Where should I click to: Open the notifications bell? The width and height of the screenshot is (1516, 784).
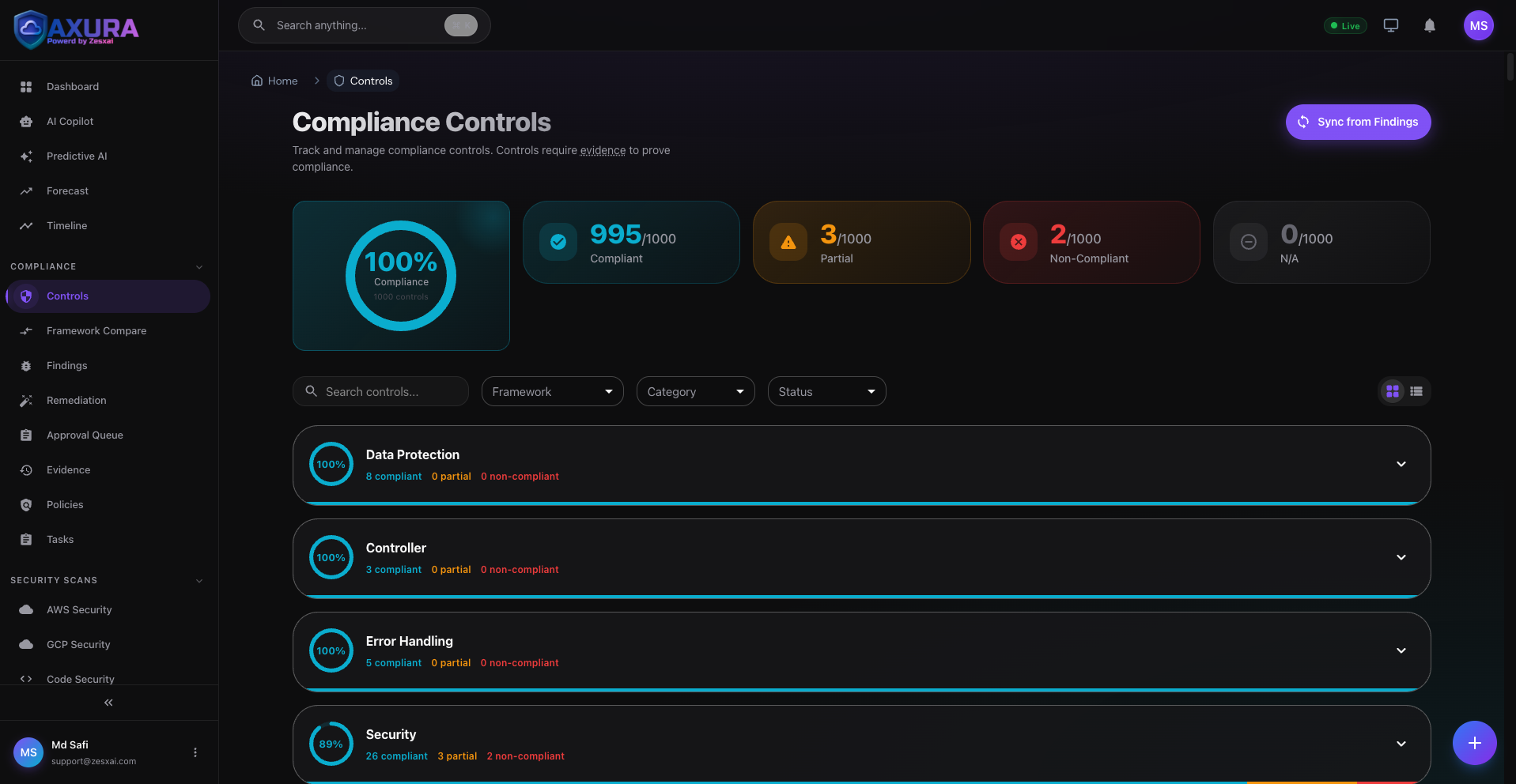[1430, 25]
